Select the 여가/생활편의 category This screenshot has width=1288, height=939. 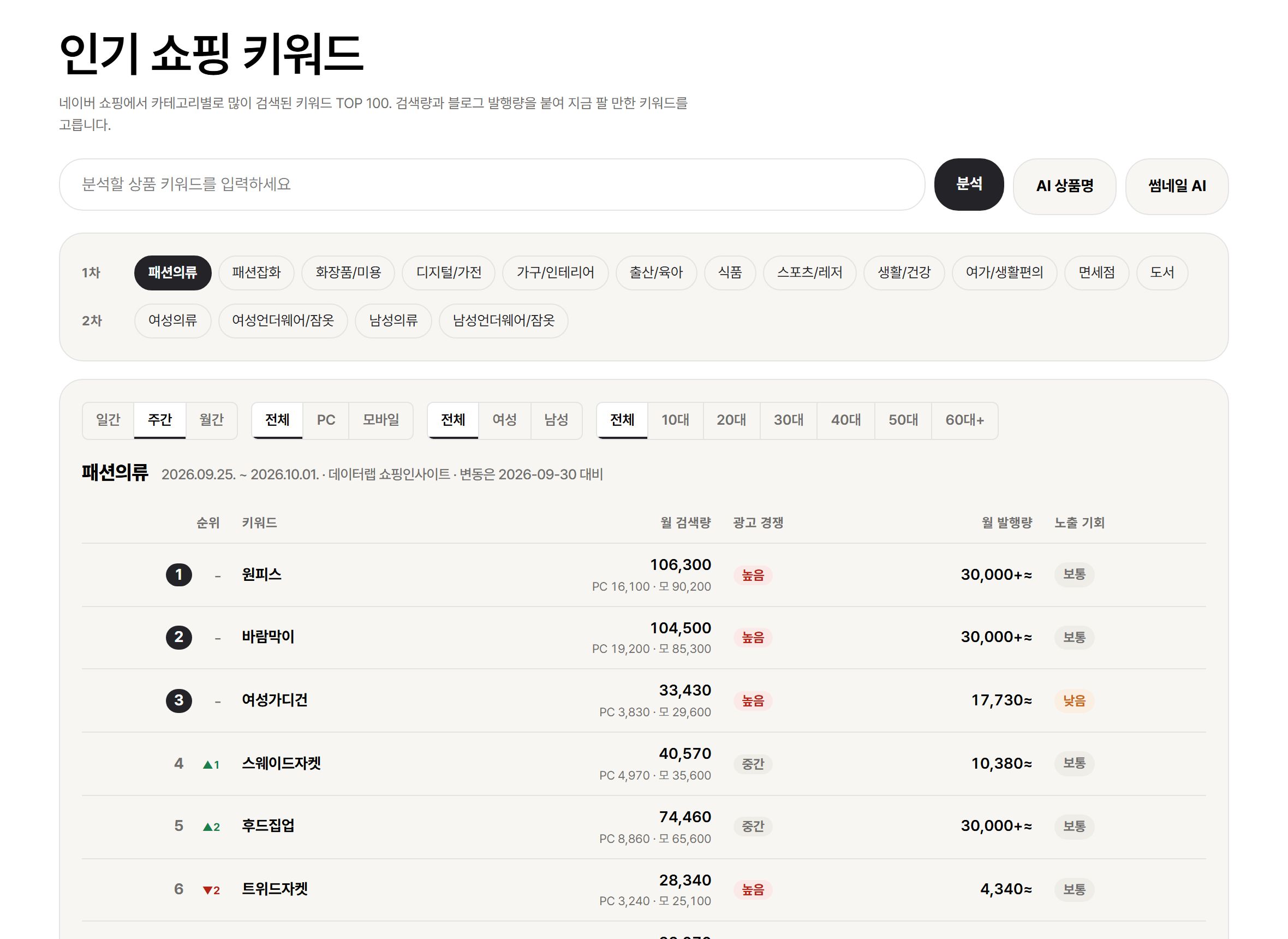pyautogui.click(x=1004, y=272)
